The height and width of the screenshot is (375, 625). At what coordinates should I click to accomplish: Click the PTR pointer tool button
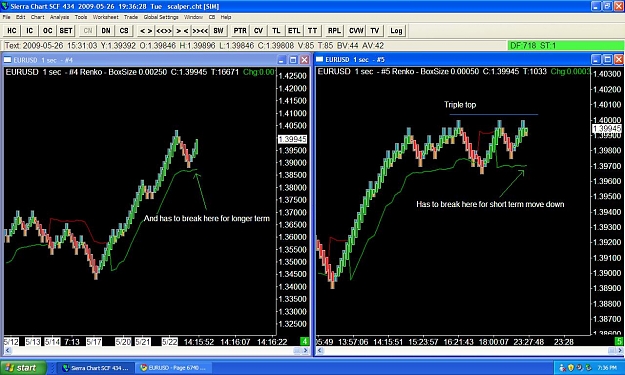[x=240, y=31]
